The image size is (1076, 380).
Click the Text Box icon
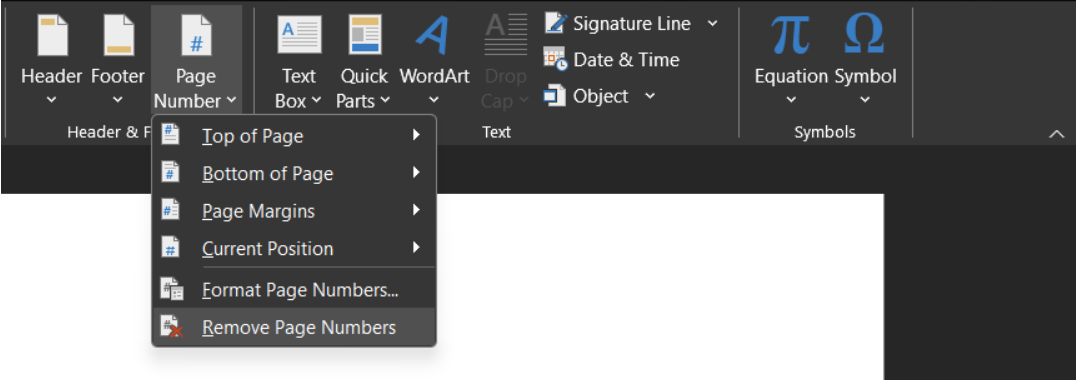point(299,35)
